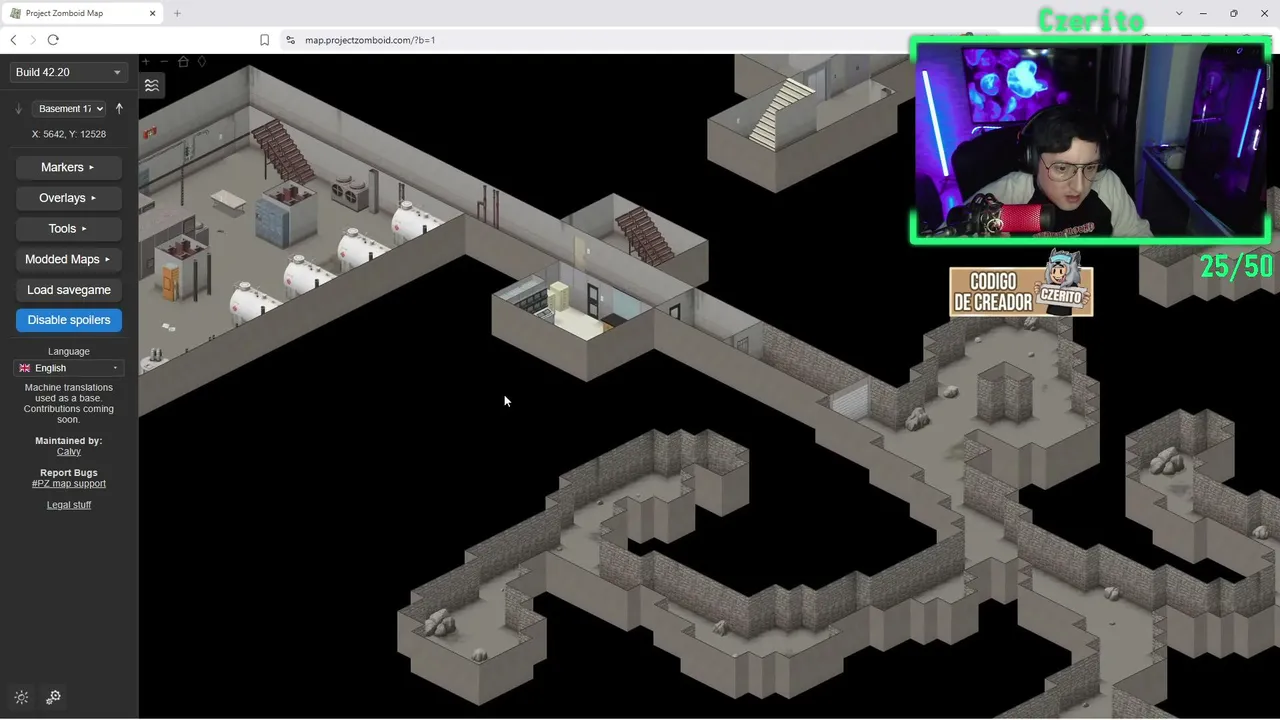Open site settings icon in address bar
This screenshot has width=1280, height=720.
[x=291, y=40]
